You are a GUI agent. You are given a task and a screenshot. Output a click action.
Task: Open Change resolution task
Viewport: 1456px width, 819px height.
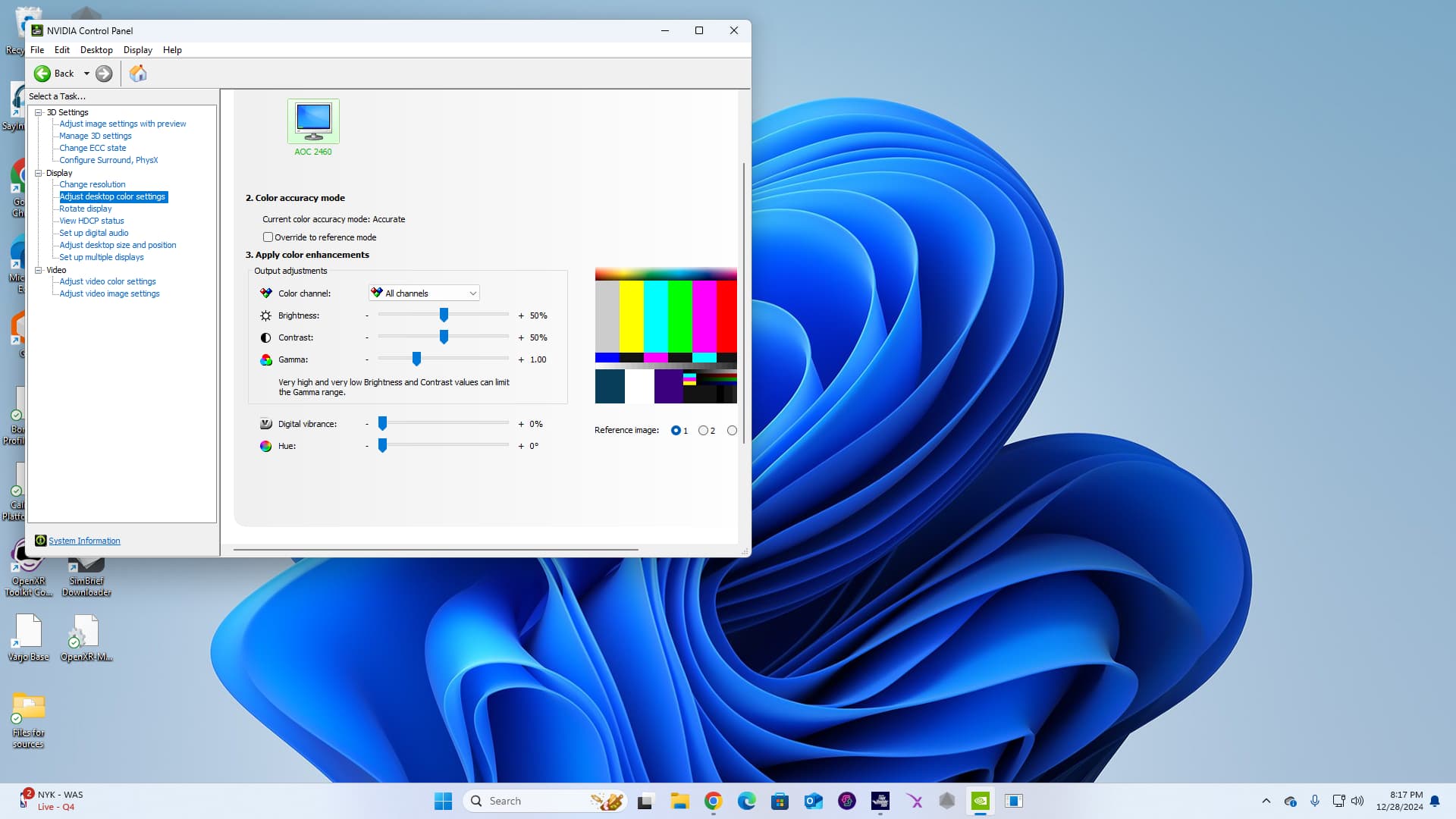(x=93, y=184)
